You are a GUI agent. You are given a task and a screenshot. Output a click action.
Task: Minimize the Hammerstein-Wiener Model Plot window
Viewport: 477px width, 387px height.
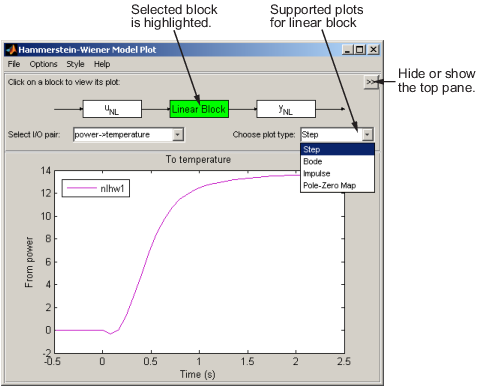click(348, 50)
